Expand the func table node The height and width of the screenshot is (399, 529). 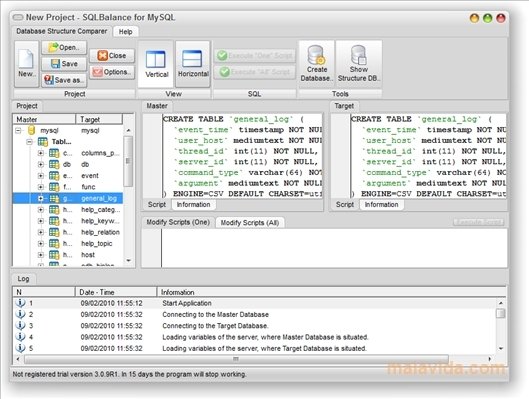[40, 187]
